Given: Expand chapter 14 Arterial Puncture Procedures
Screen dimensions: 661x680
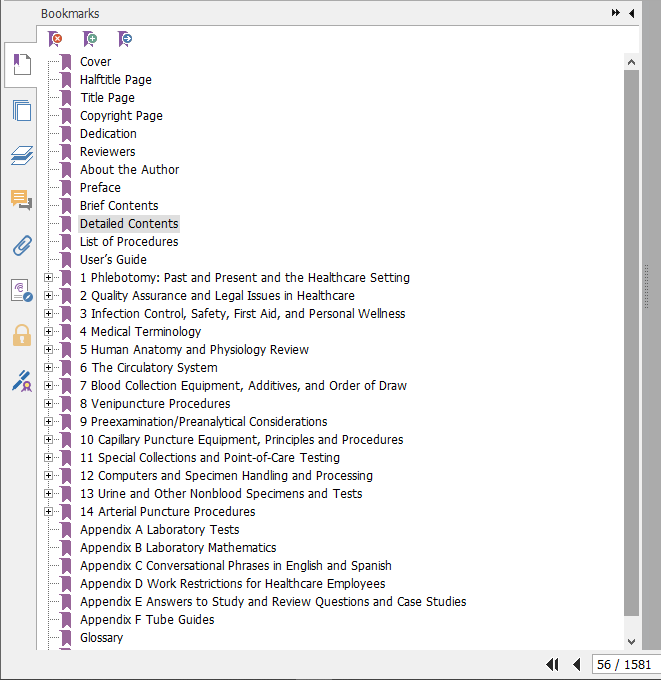Looking at the screenshot, I should pyautogui.click(x=48, y=512).
